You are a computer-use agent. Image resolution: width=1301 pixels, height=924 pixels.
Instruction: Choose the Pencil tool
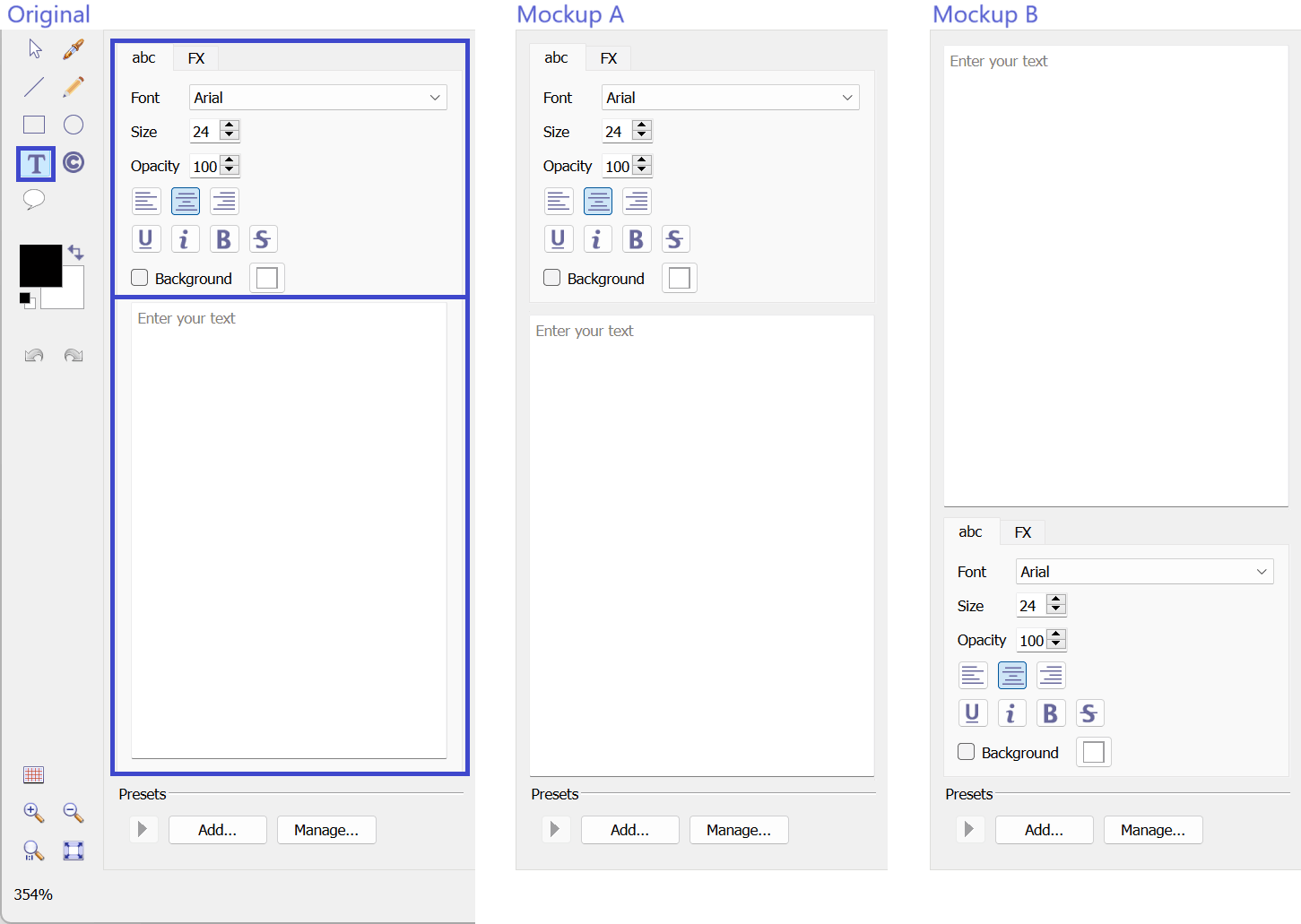point(74,87)
